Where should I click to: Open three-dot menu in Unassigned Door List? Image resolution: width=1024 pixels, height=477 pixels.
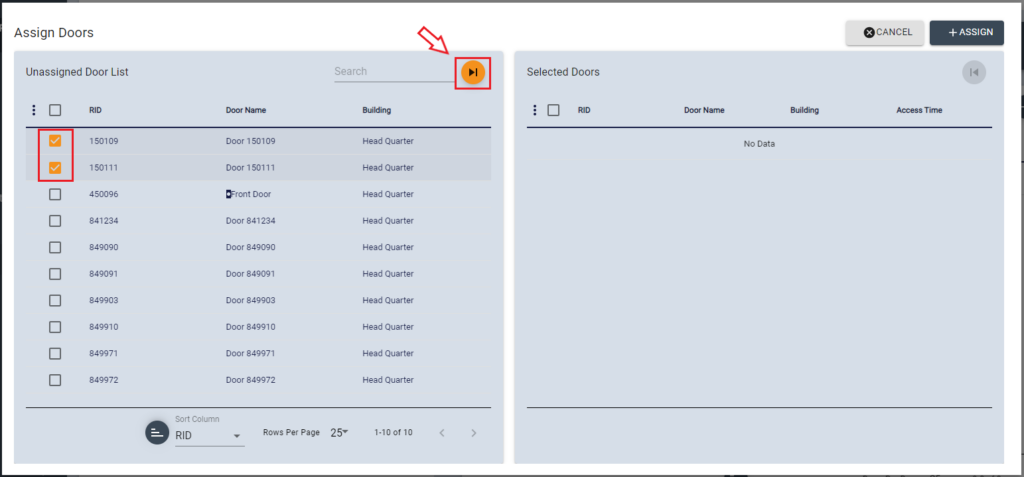pos(34,110)
